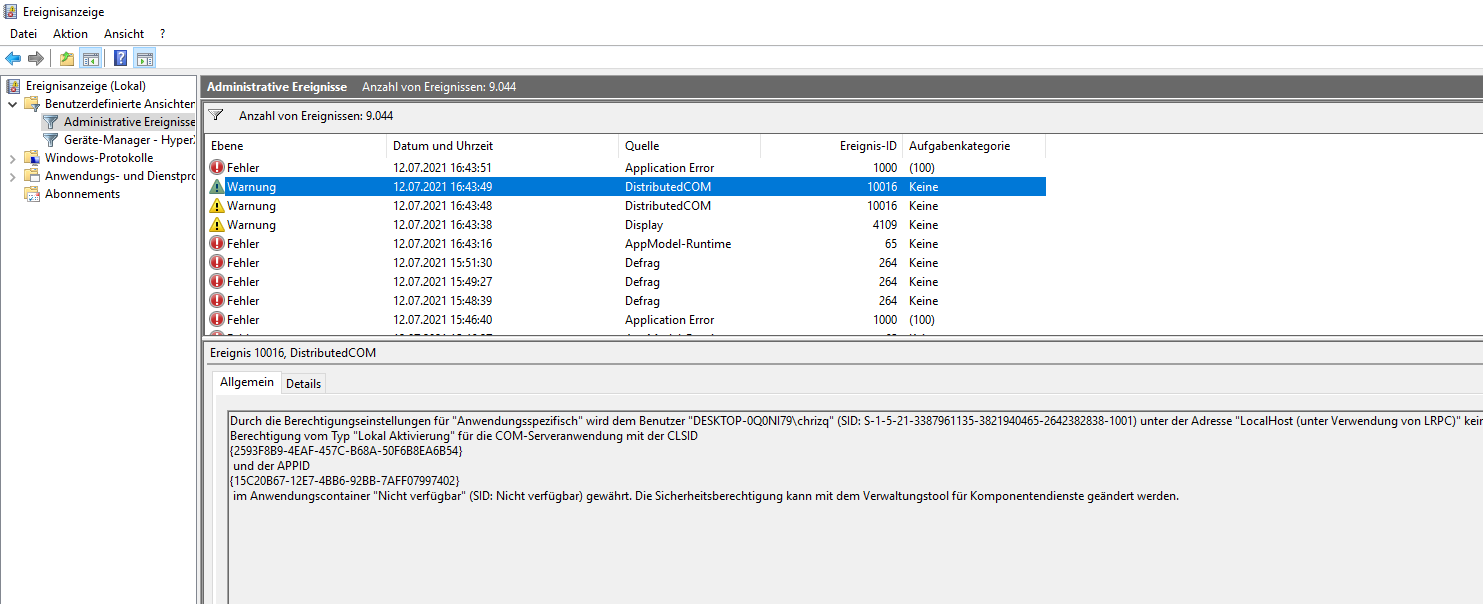Screen dimensions: 1483x604
Task: Open the Aktion menu
Action: pyautogui.click(x=70, y=34)
